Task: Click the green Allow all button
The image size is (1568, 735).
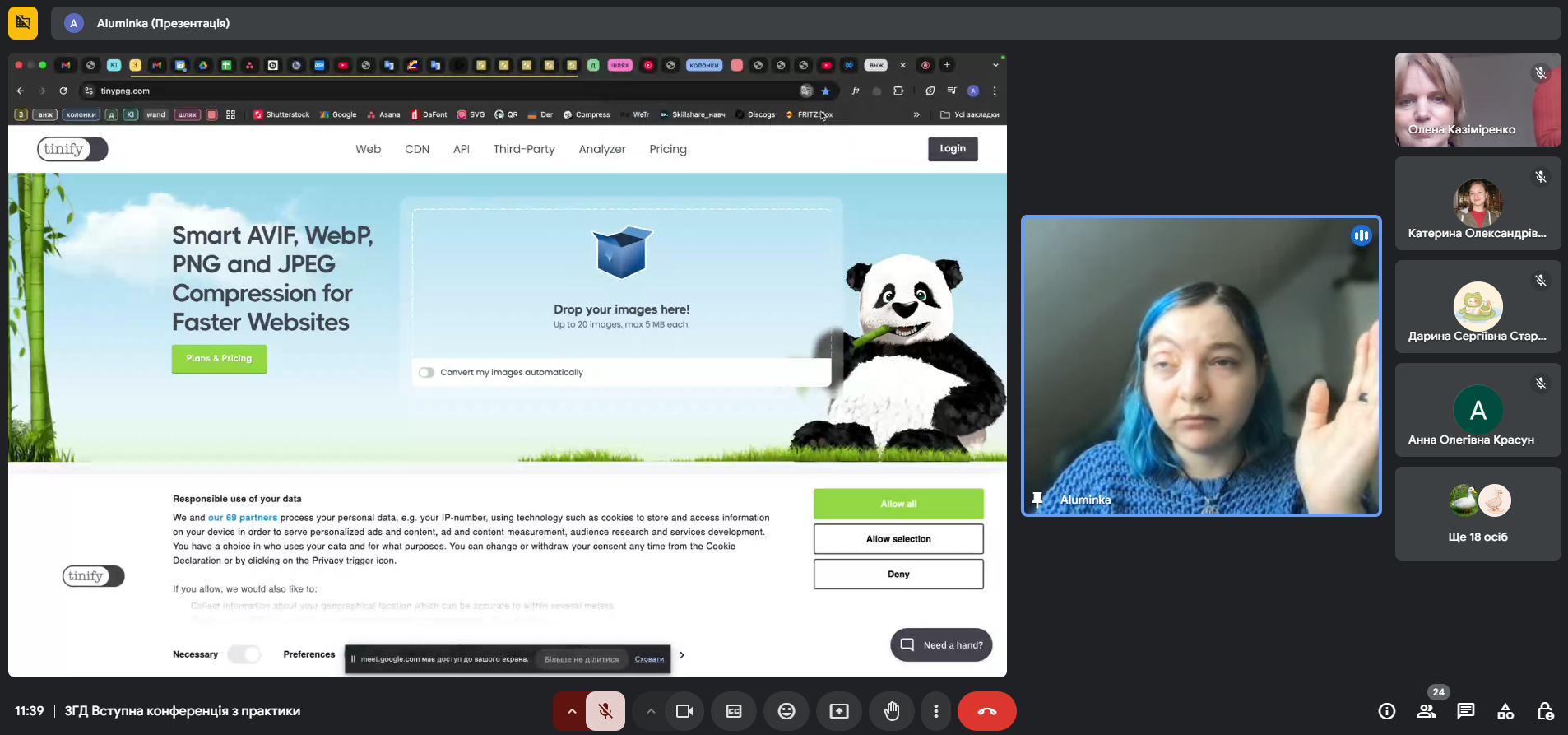Action: [x=898, y=504]
